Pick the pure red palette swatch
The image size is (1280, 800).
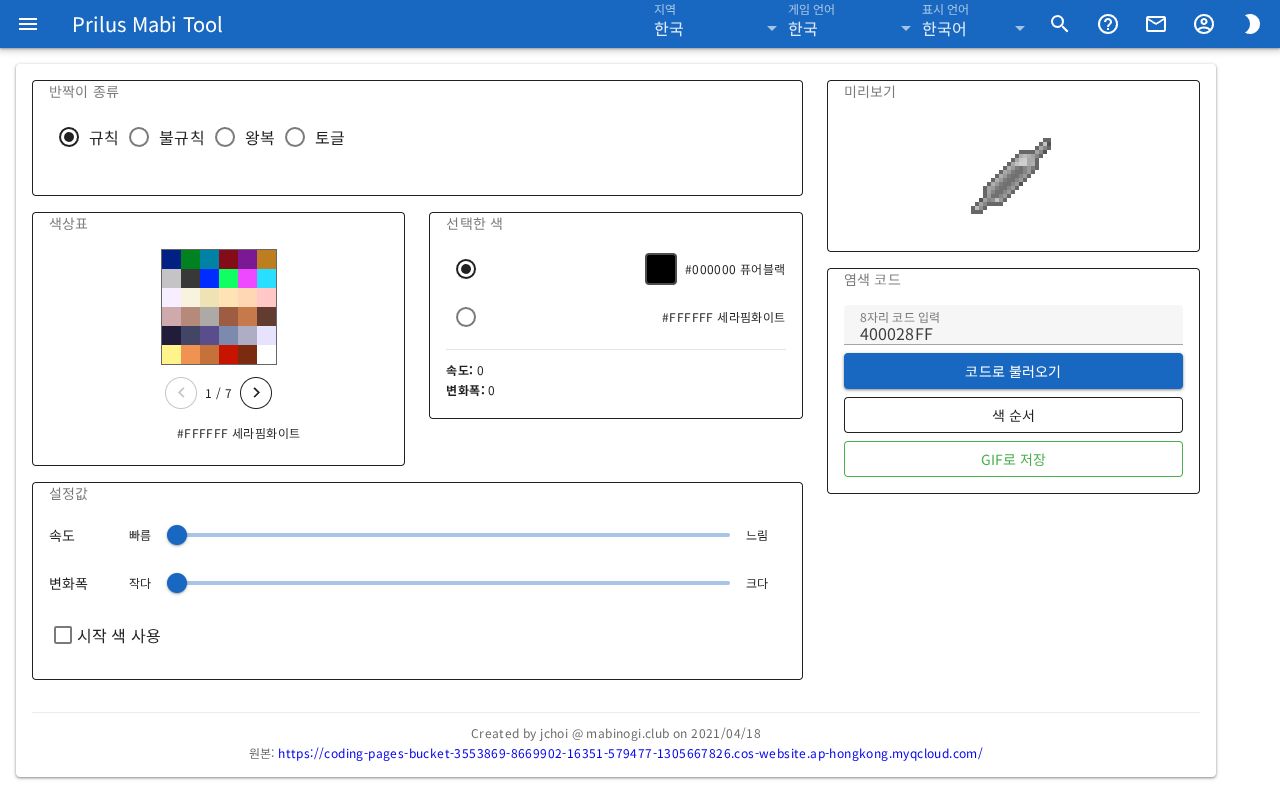[228, 354]
